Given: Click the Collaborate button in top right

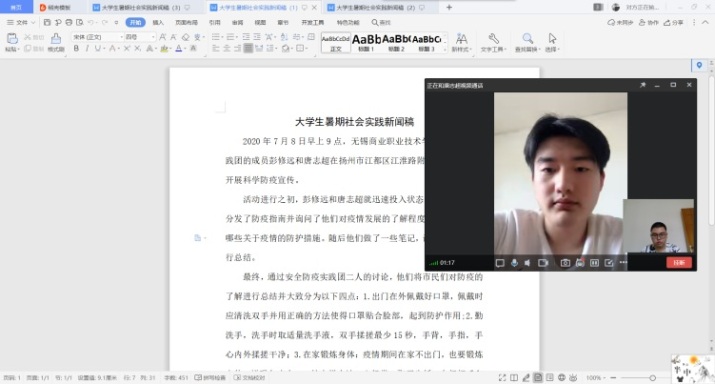Looking at the screenshot, I should coord(648,22).
